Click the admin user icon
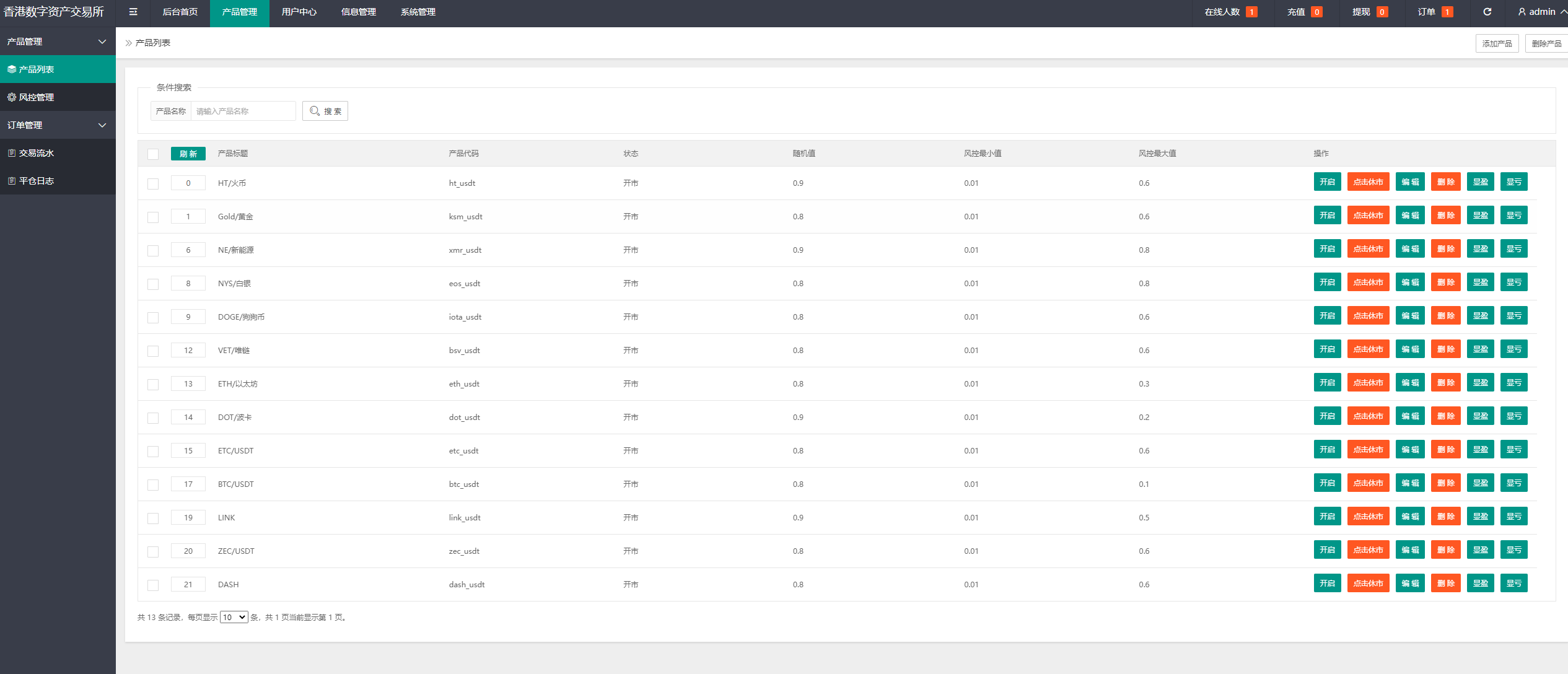 pos(1522,12)
